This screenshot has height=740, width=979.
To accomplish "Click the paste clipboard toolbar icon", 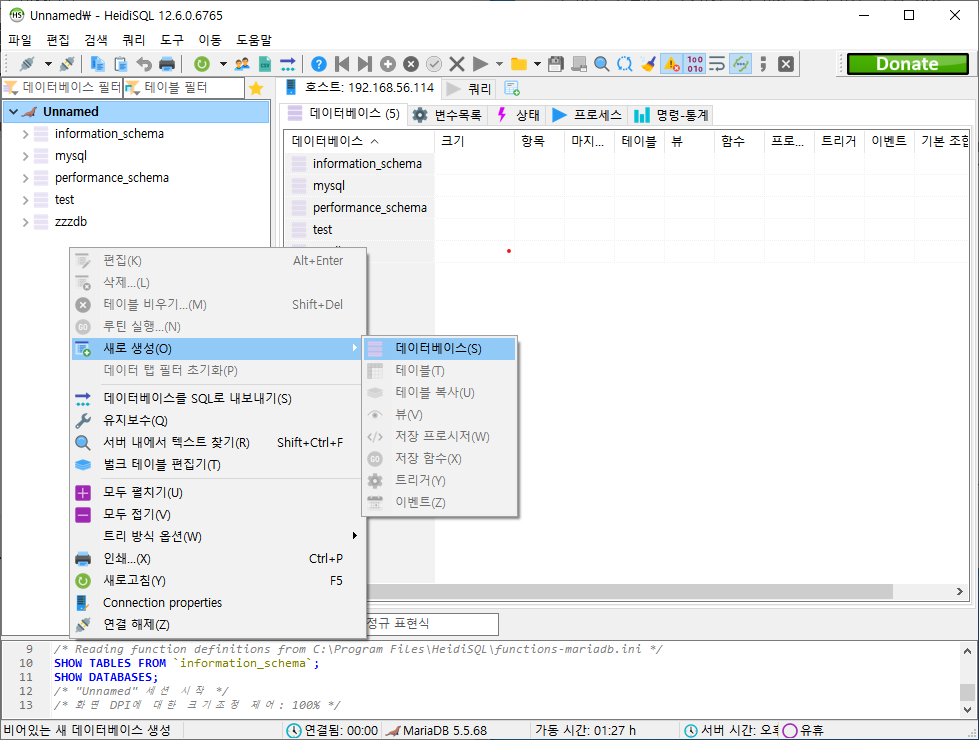I will tap(121, 64).
